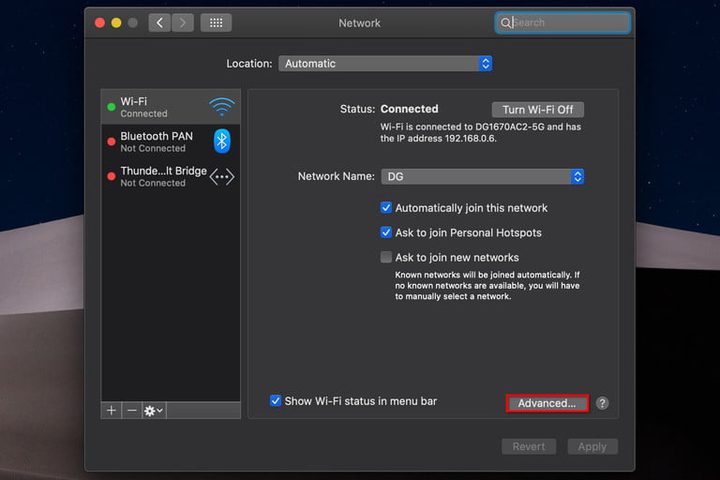Select Bluetooth PAN in the service list
The width and height of the screenshot is (720, 480).
[x=157, y=141]
